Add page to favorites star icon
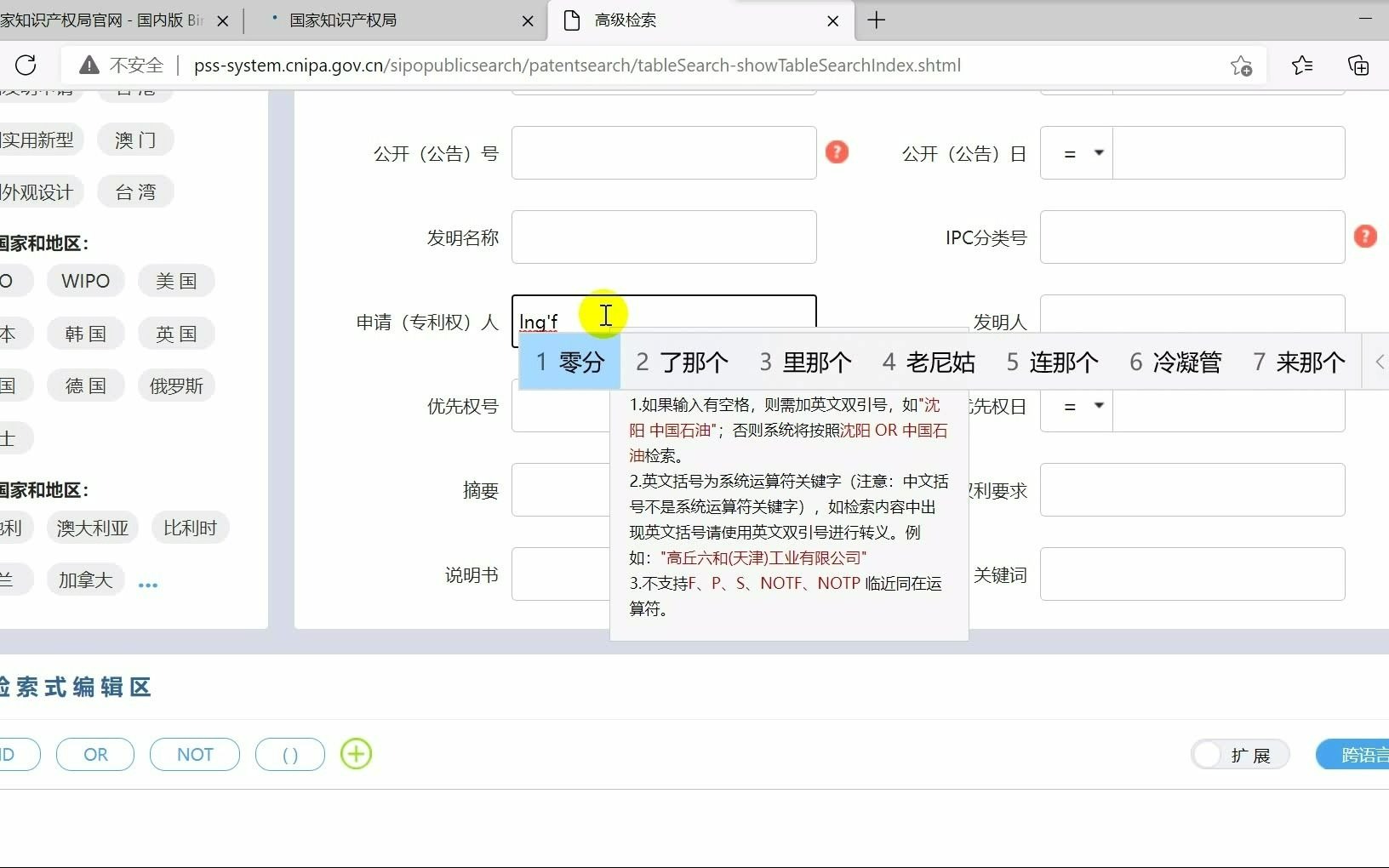Image resolution: width=1389 pixels, height=868 pixels. (x=1241, y=66)
